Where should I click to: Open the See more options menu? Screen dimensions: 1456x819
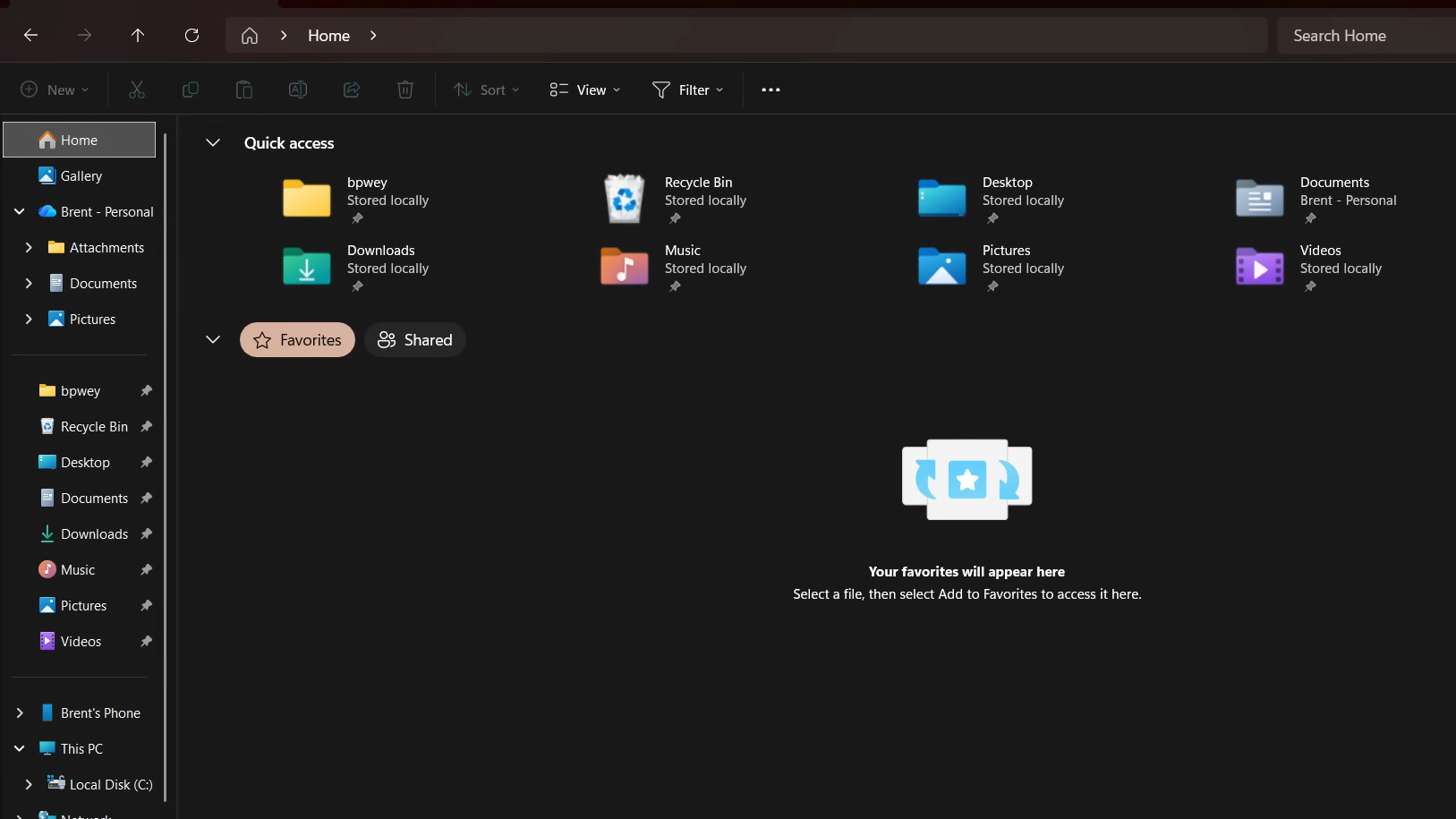(771, 90)
